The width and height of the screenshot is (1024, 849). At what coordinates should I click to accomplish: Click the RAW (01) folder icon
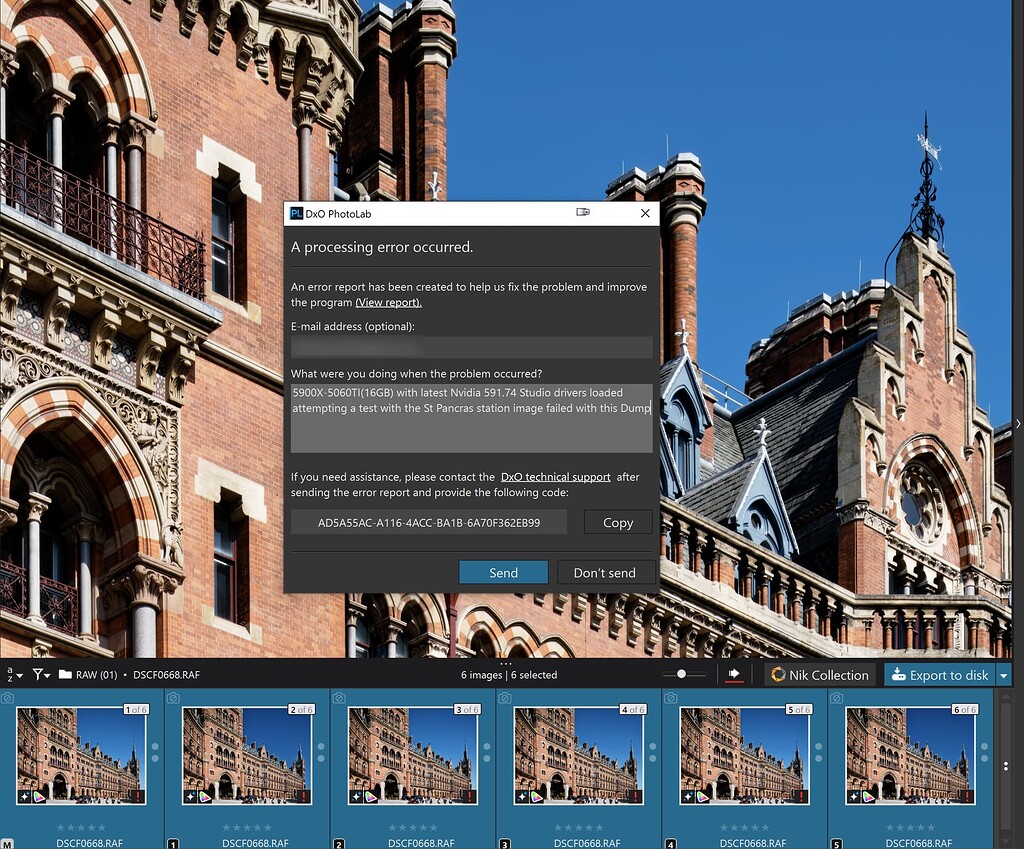(x=65, y=674)
